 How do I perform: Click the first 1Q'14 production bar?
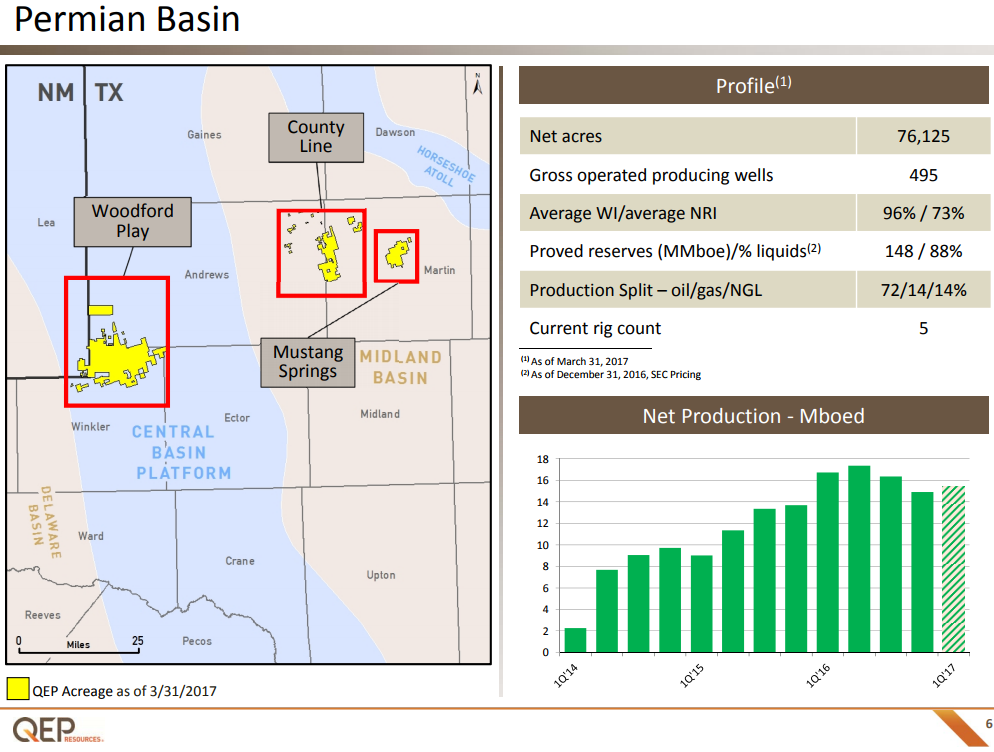[x=575, y=640]
